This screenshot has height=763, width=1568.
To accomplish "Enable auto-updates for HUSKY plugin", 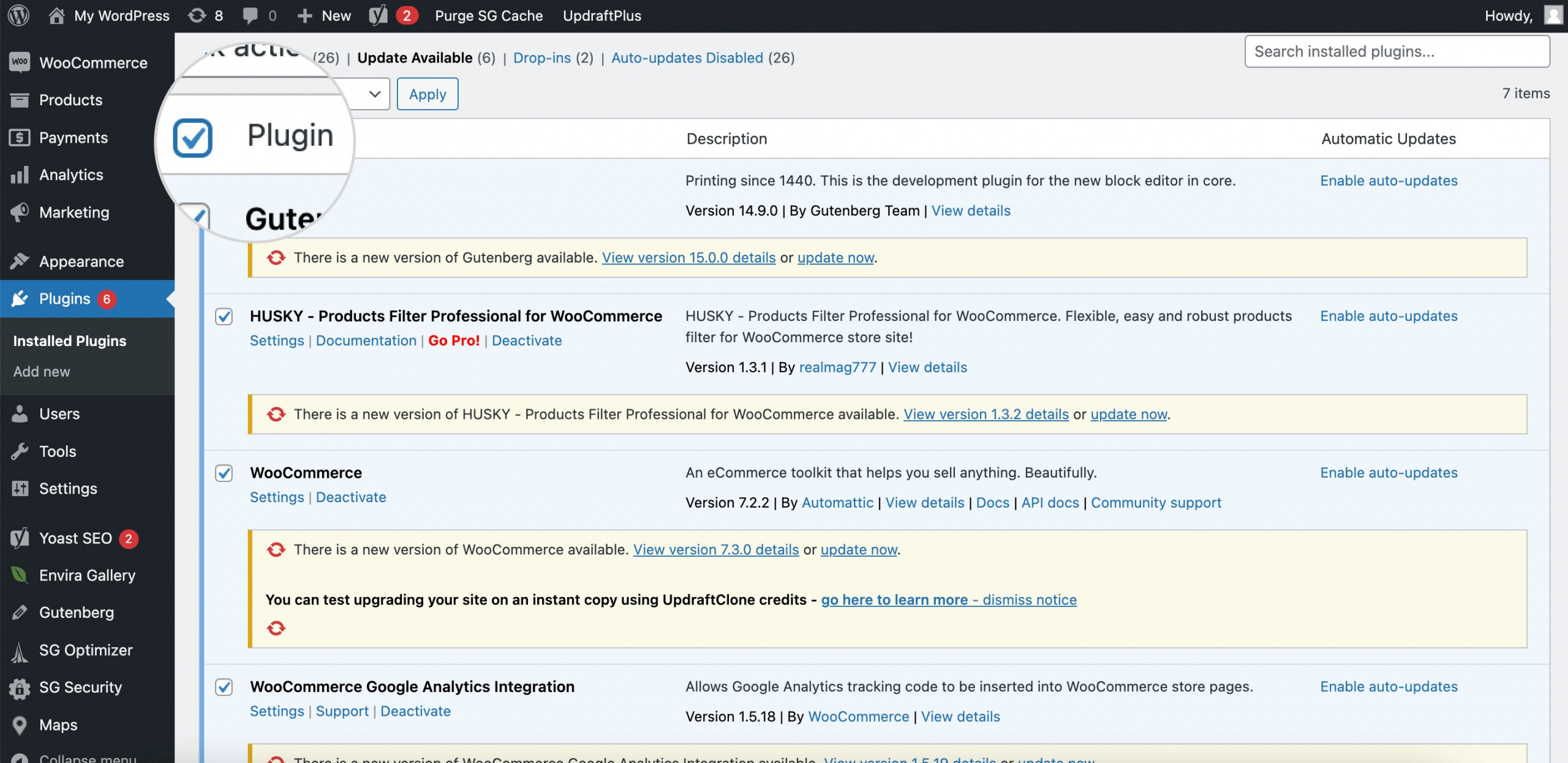I will [1389, 316].
